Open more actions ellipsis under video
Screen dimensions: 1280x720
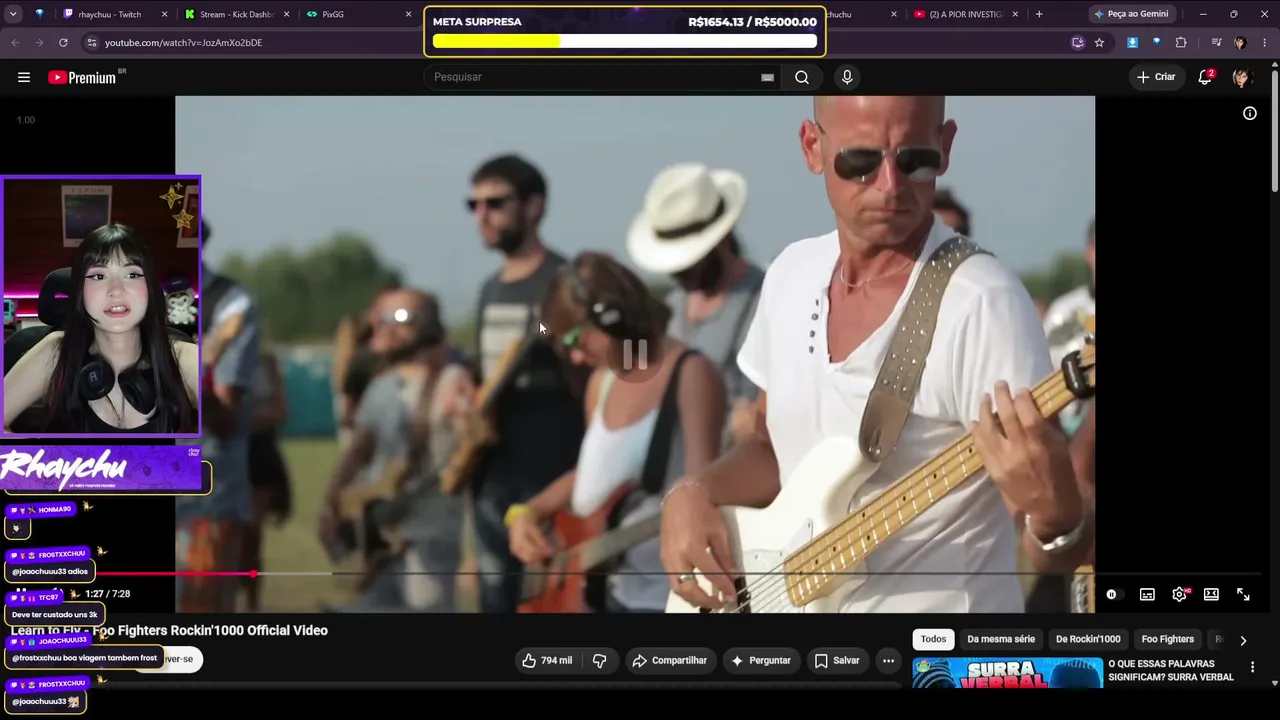click(x=888, y=660)
